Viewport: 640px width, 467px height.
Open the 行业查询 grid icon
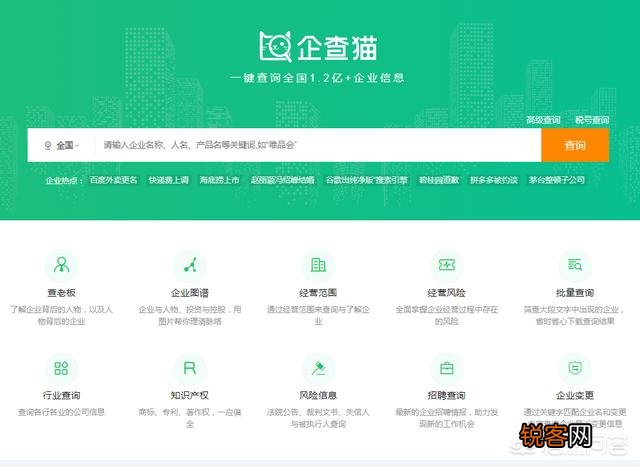62,368
